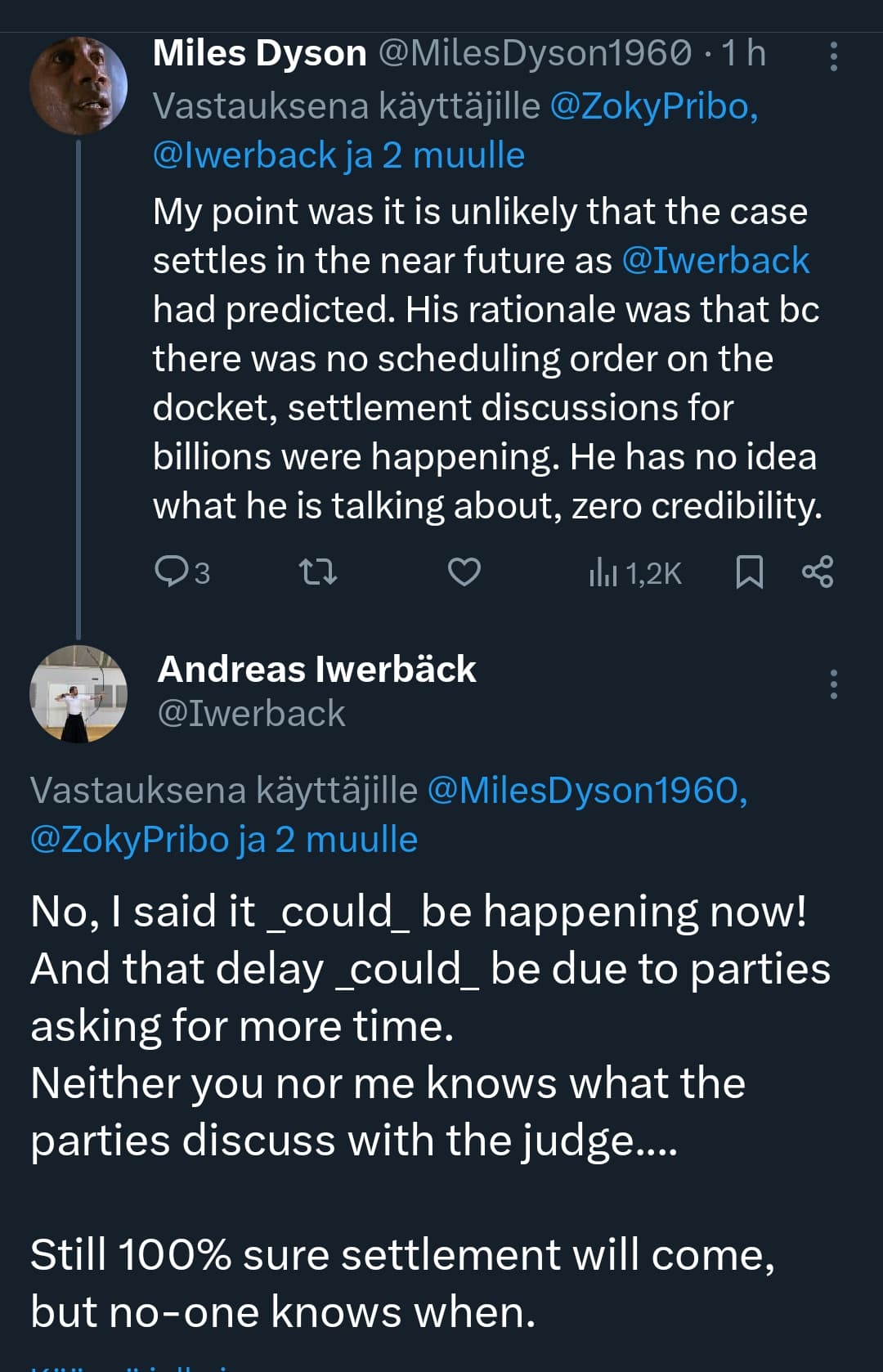The image size is (883, 1372).
Task: Open more options for Miles Dyson's tweet
Action: click(x=833, y=56)
